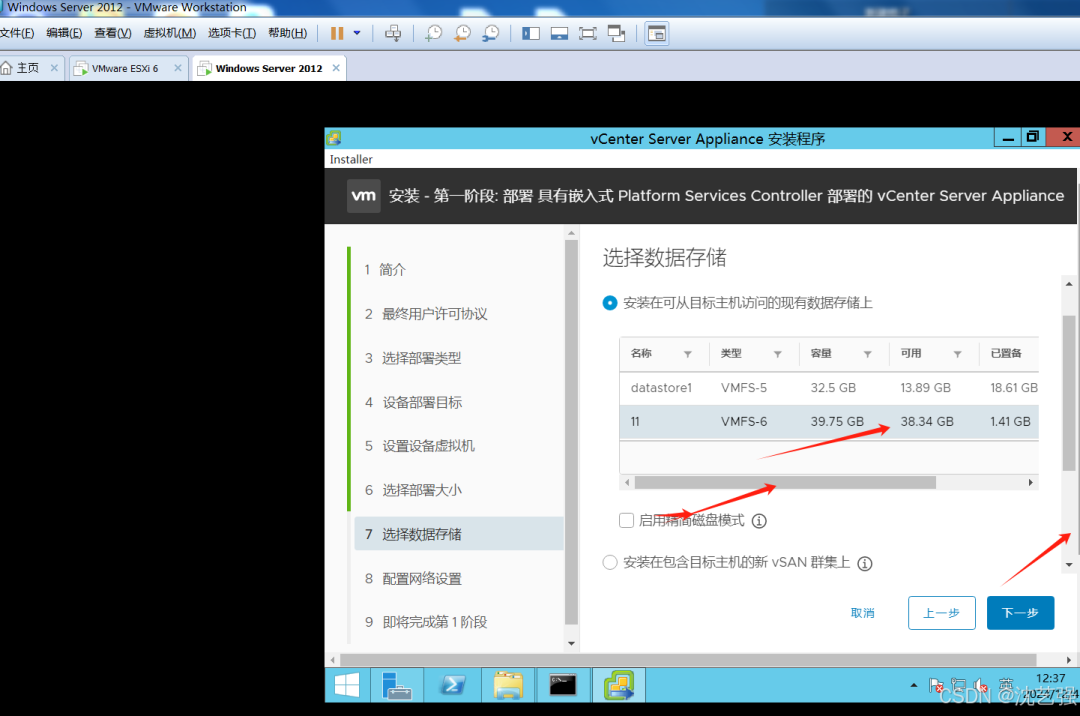Open Server Manager from the taskbar
The height and width of the screenshot is (716, 1080).
pos(397,685)
